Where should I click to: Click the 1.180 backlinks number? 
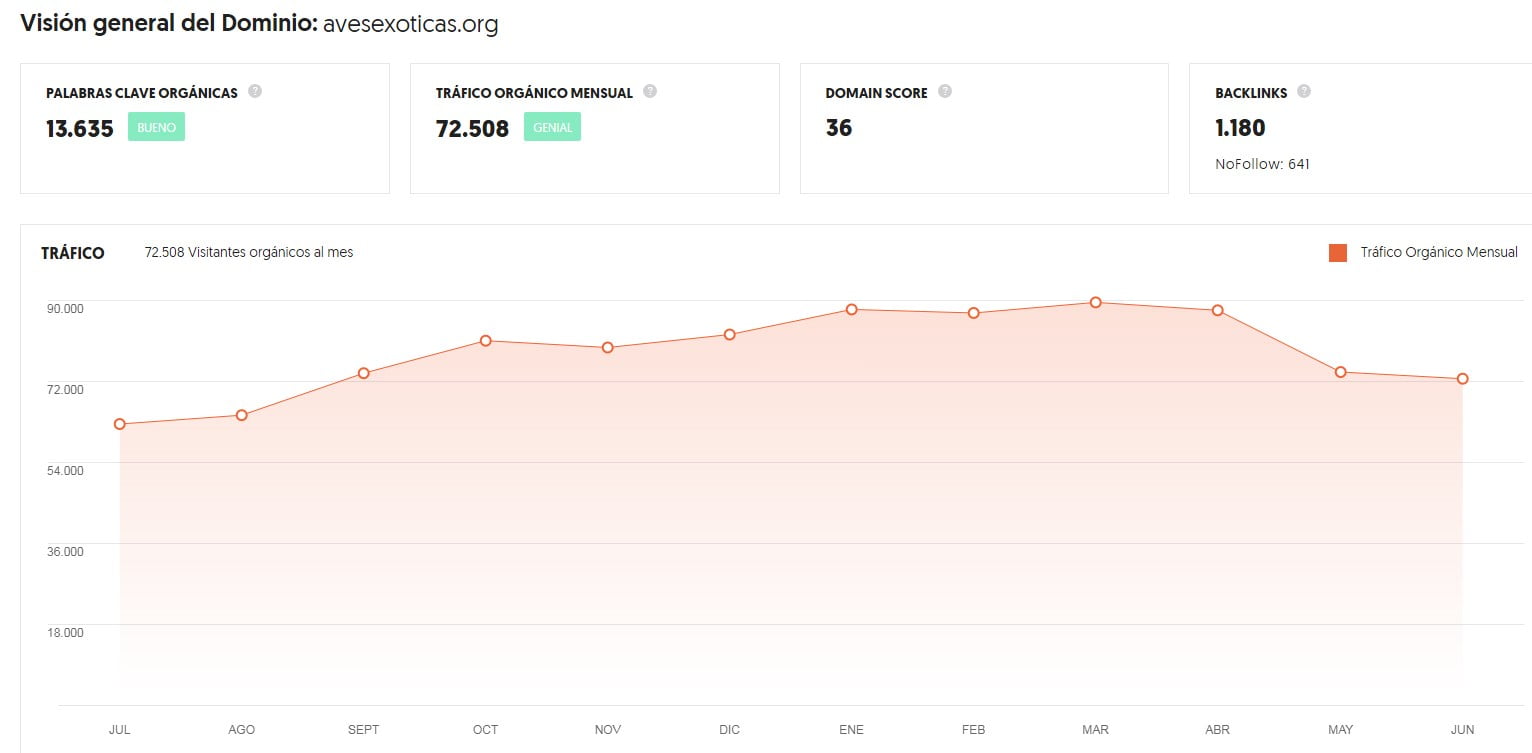click(x=1238, y=128)
